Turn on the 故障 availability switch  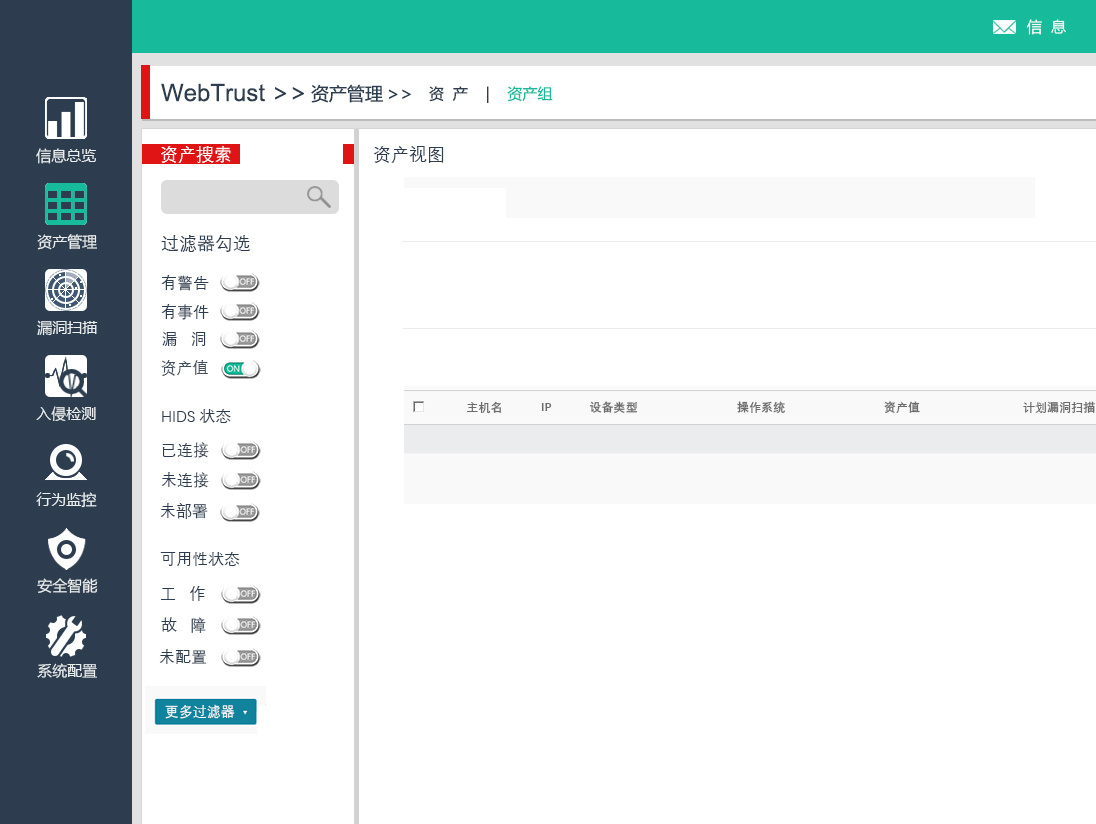tap(240, 624)
